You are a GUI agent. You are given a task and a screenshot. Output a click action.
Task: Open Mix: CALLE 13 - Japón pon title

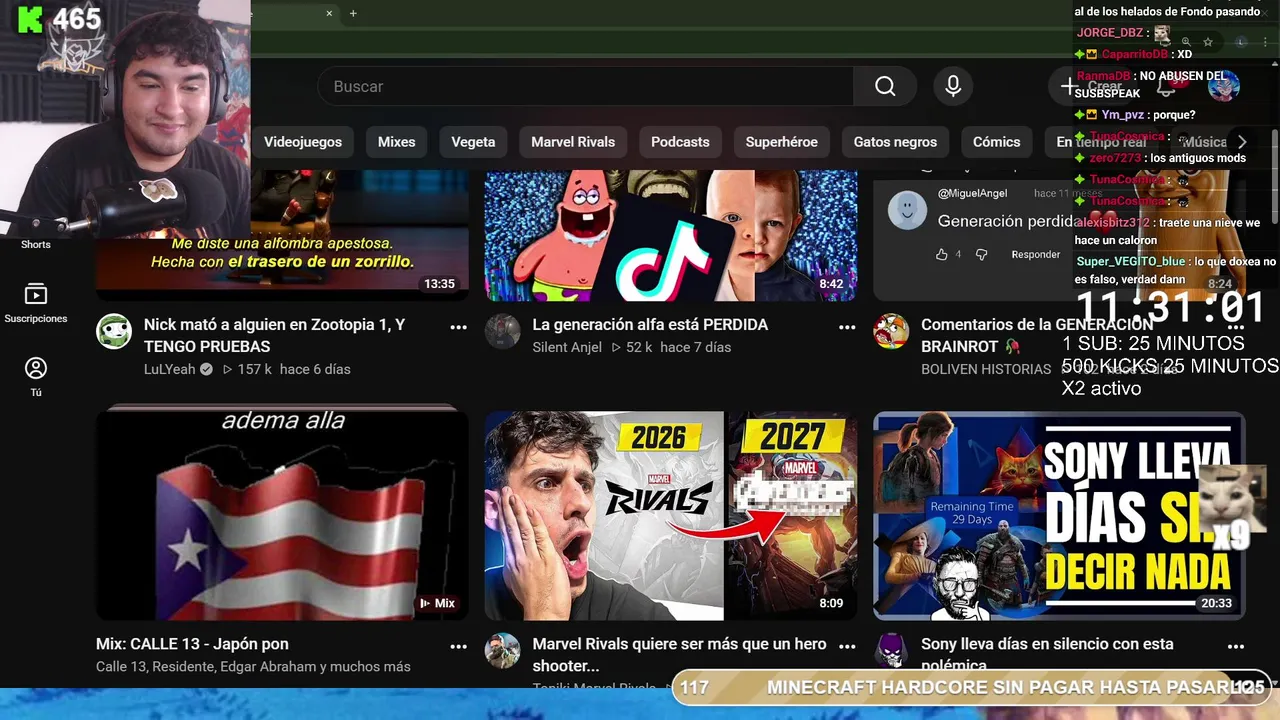pyautogui.click(x=192, y=644)
